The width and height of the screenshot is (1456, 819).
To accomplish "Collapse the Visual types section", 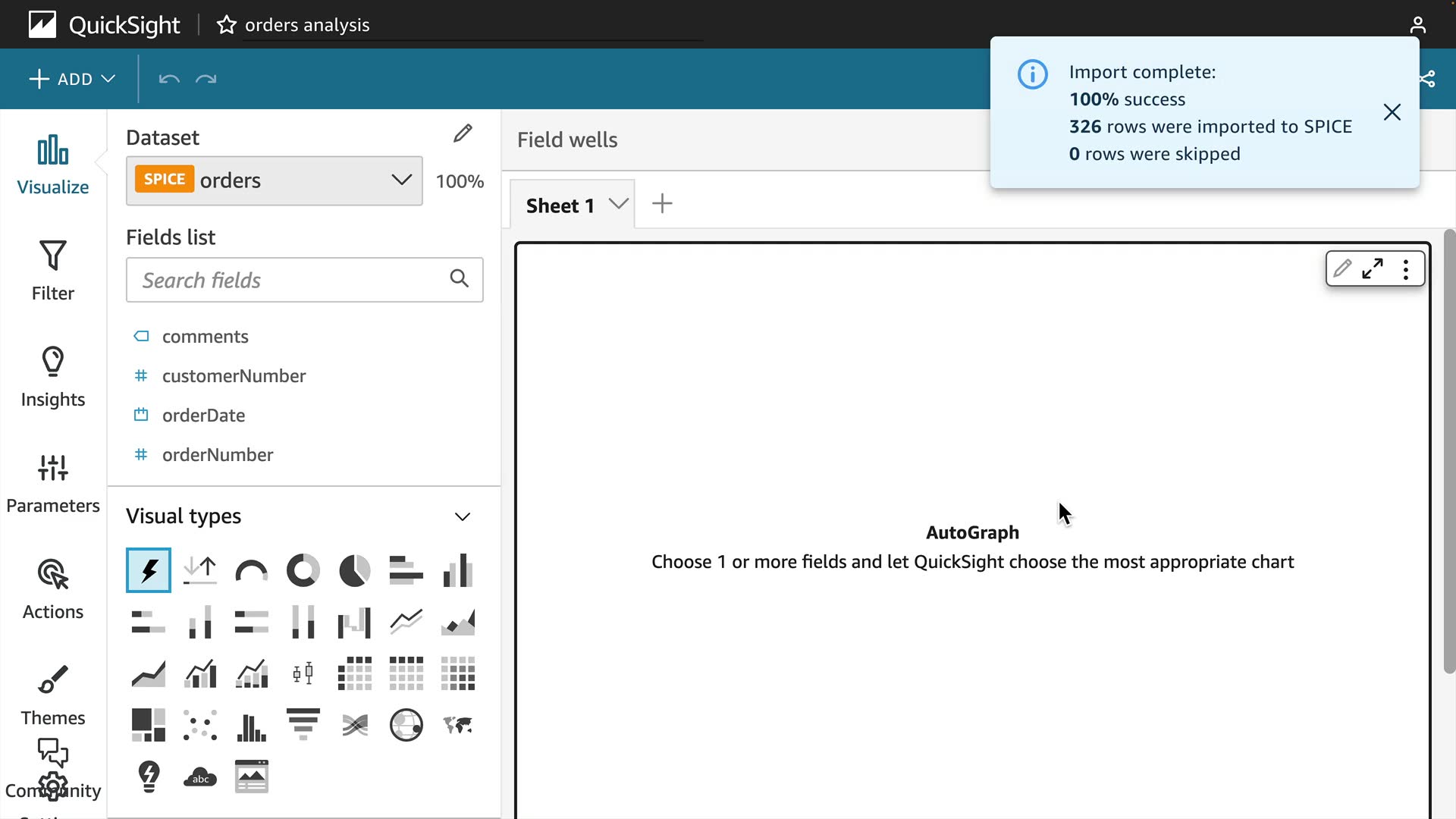I will coord(463,517).
